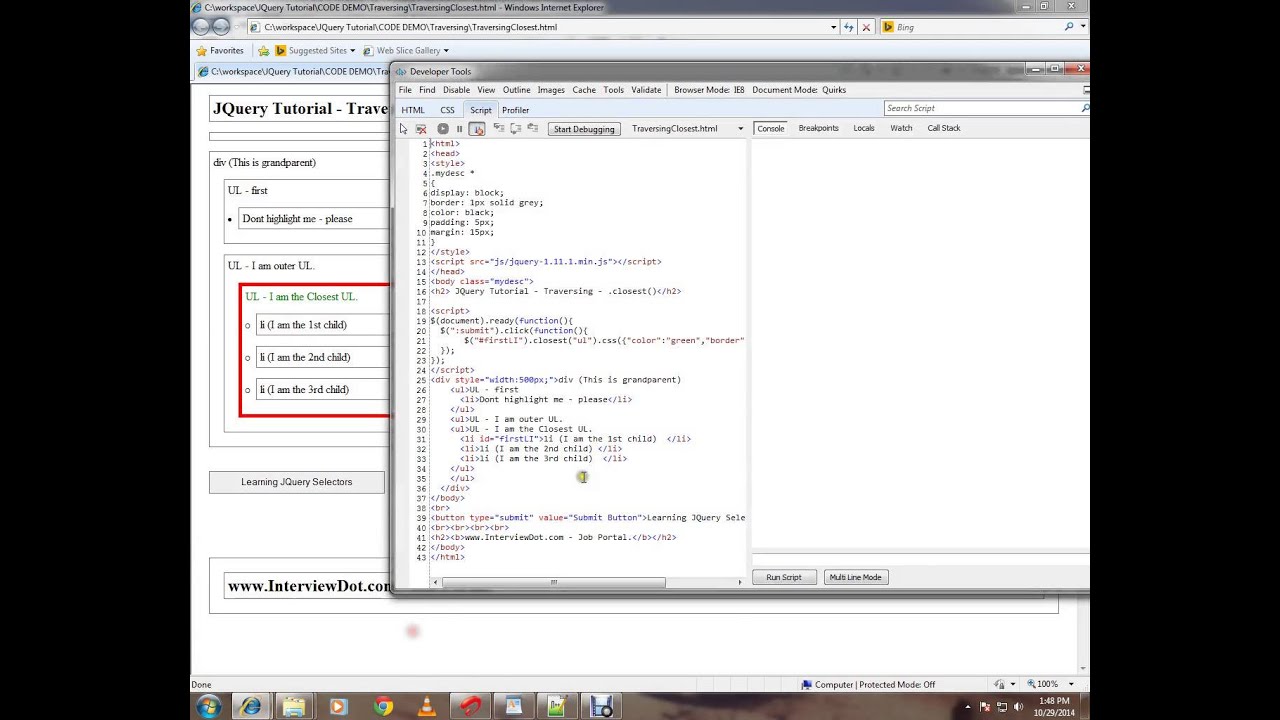This screenshot has width=1280, height=720.
Task: Click the Run Script button
Action: tap(784, 577)
